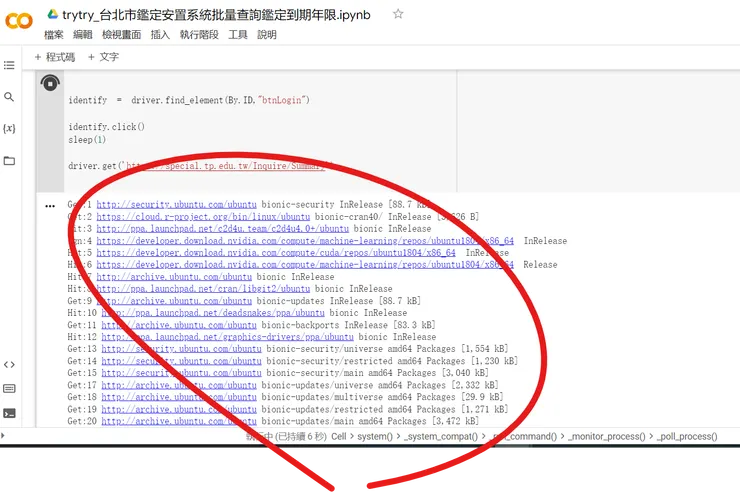This screenshot has width=740, height=492.
Task: Open the table of contents sidebar icon
Action: (x=9, y=65)
